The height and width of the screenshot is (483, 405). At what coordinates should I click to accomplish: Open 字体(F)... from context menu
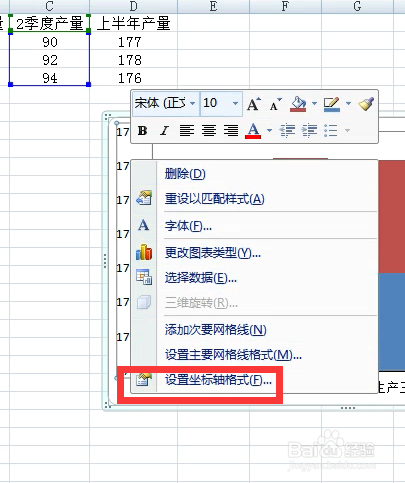pyautogui.click(x=255, y=226)
